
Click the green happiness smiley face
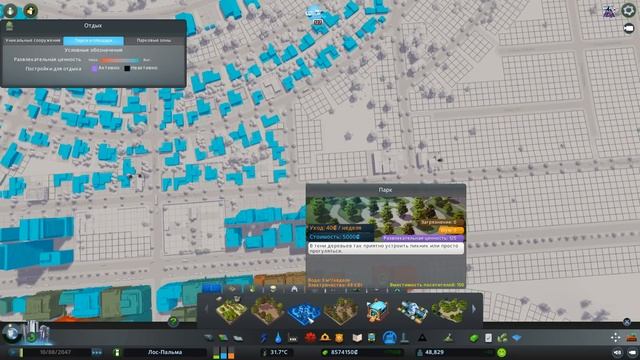[502, 352]
